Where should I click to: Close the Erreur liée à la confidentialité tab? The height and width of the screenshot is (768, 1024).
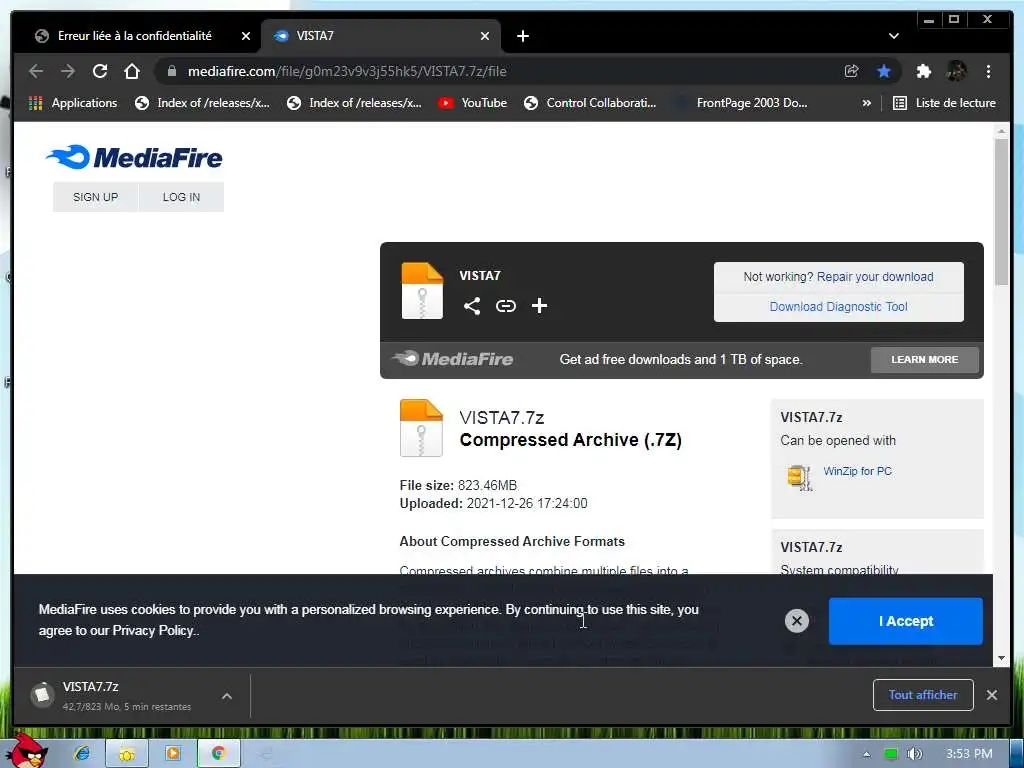coord(246,36)
